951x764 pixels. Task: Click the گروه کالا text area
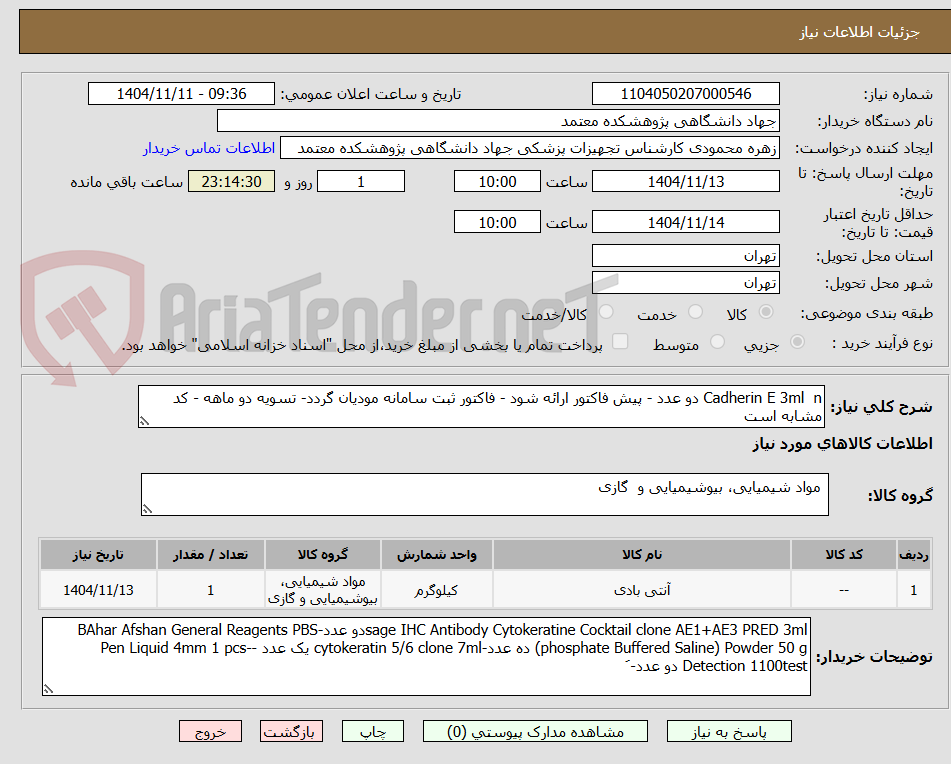pyautogui.click(x=485, y=495)
